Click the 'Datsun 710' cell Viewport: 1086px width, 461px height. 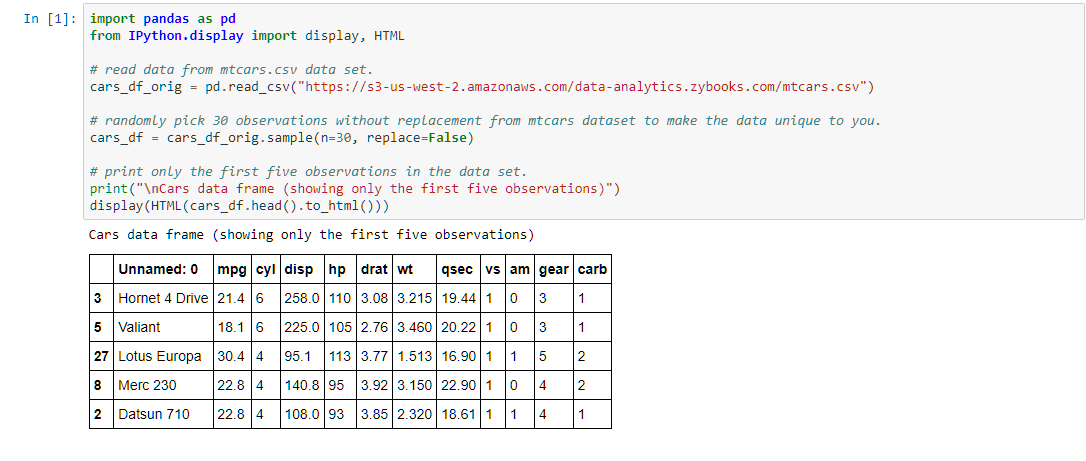click(x=163, y=415)
